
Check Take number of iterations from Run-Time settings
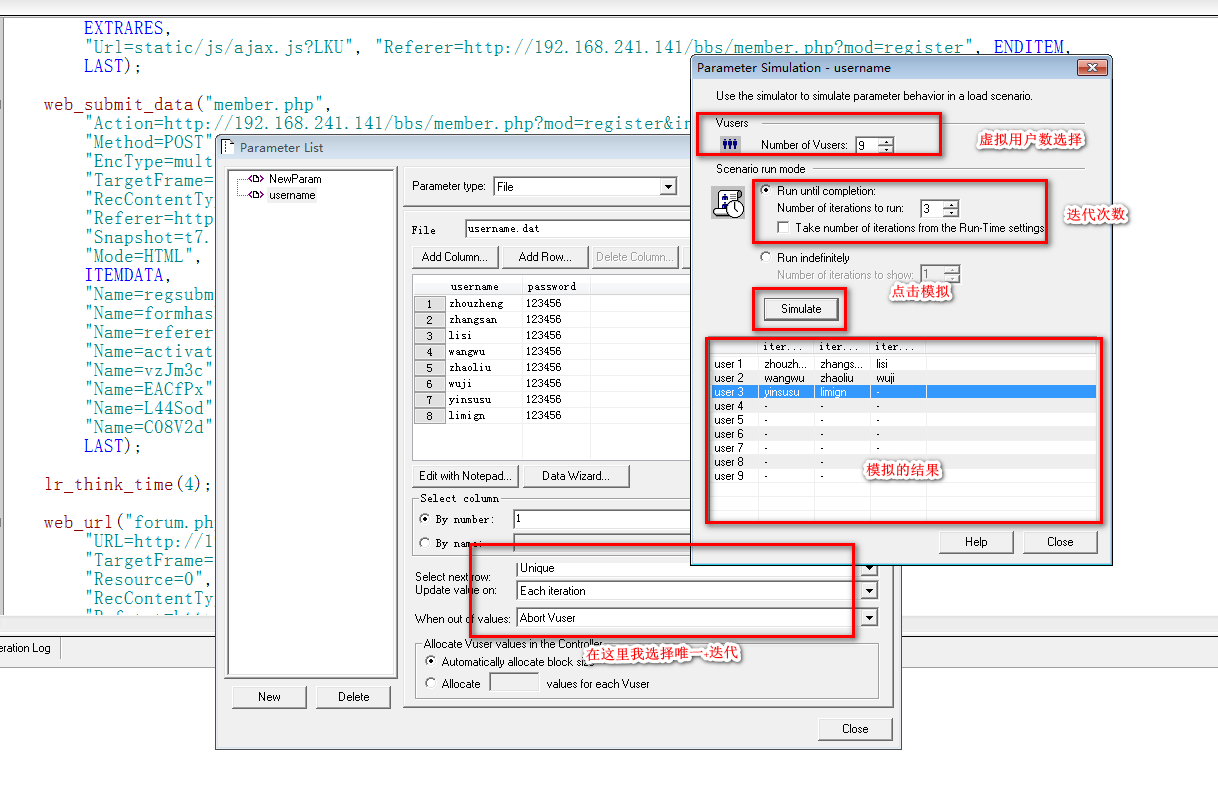pyautogui.click(x=781, y=225)
